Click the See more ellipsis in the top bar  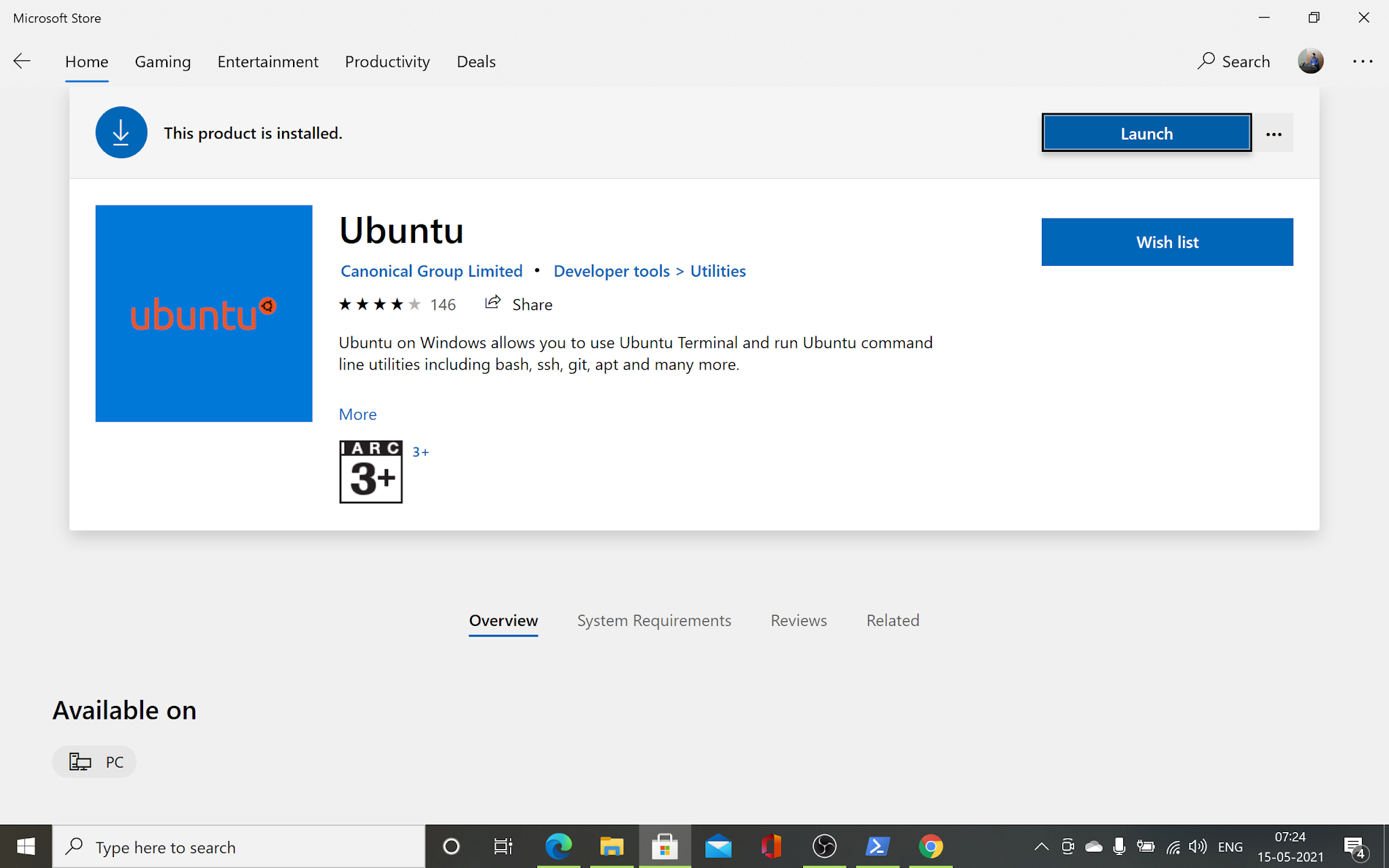(x=1363, y=61)
